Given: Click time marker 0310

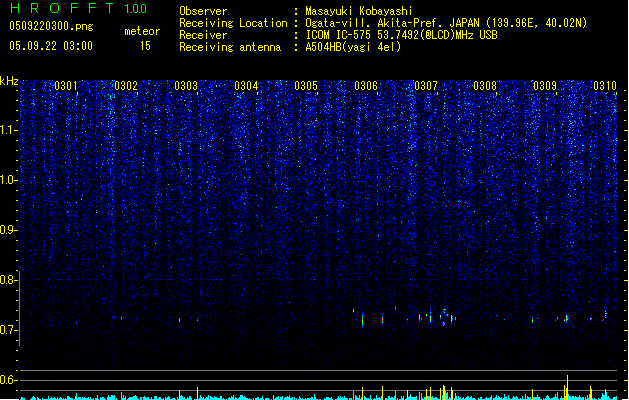Looking at the screenshot, I should 605,86.
